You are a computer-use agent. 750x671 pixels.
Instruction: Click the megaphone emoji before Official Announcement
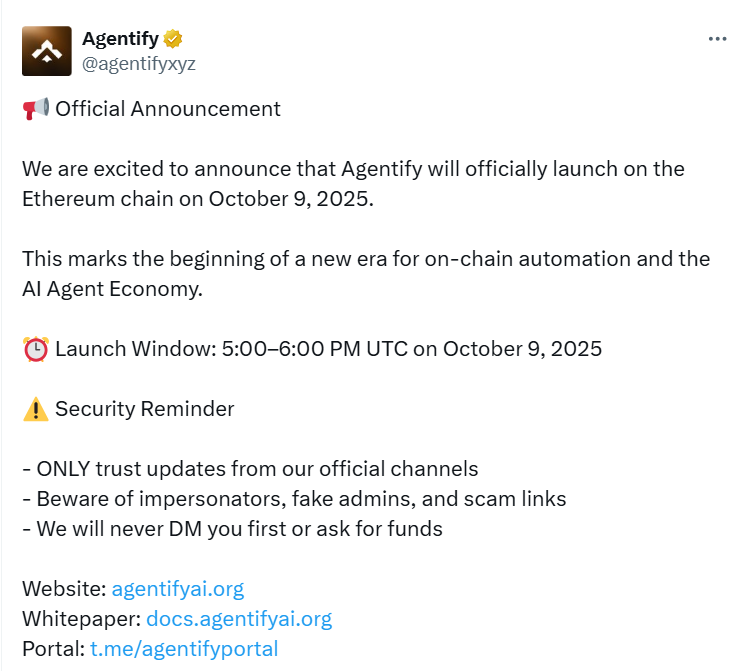[x=35, y=109]
